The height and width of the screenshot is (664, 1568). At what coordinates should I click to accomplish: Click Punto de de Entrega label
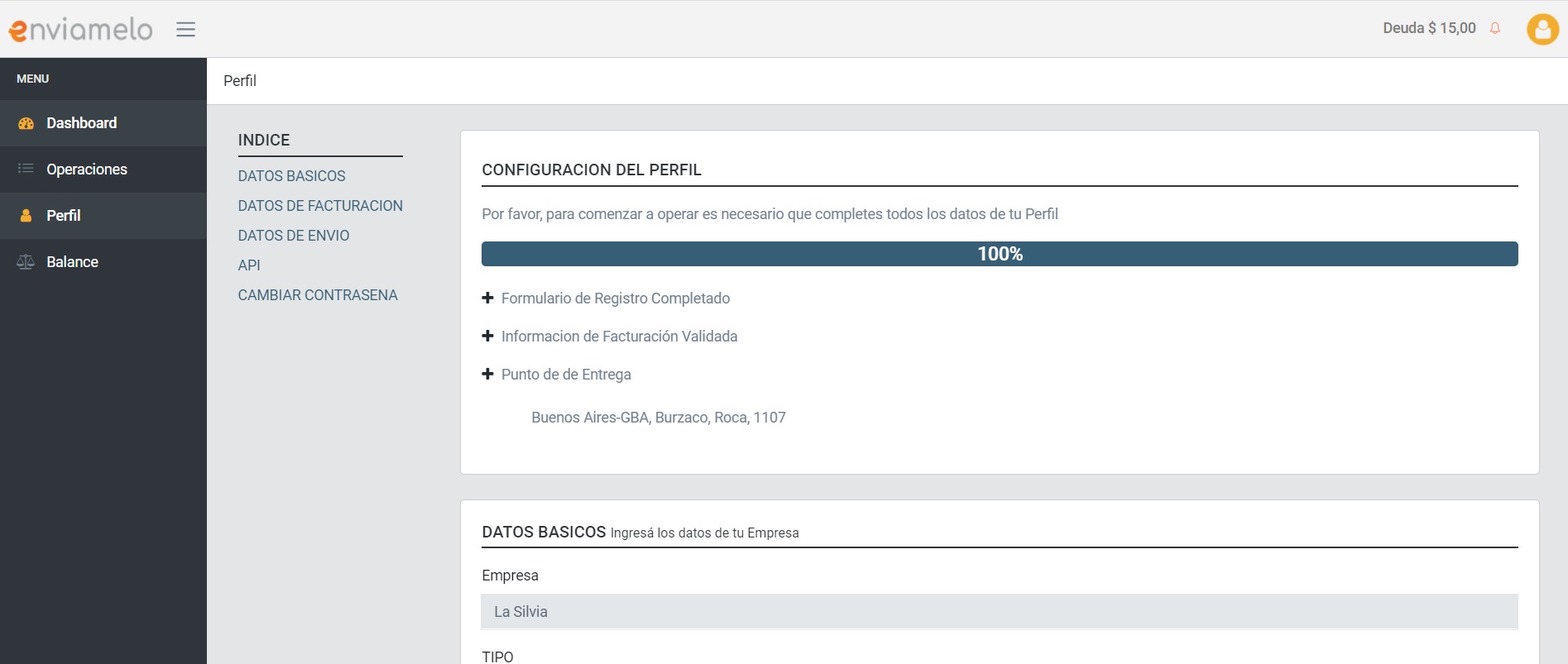click(566, 375)
